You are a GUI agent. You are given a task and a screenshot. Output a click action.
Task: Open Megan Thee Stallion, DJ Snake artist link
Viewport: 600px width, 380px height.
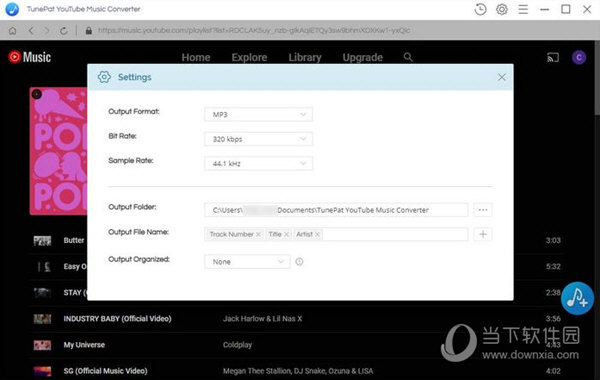click(298, 371)
